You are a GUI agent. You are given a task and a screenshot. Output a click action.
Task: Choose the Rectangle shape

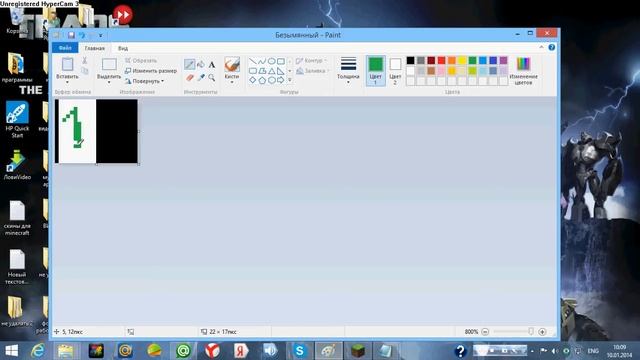pos(281,61)
